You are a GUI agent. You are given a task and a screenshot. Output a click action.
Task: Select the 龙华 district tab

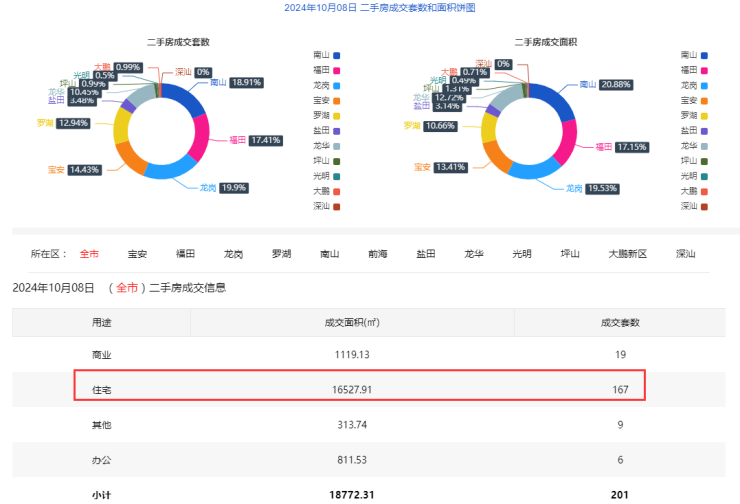pos(474,254)
